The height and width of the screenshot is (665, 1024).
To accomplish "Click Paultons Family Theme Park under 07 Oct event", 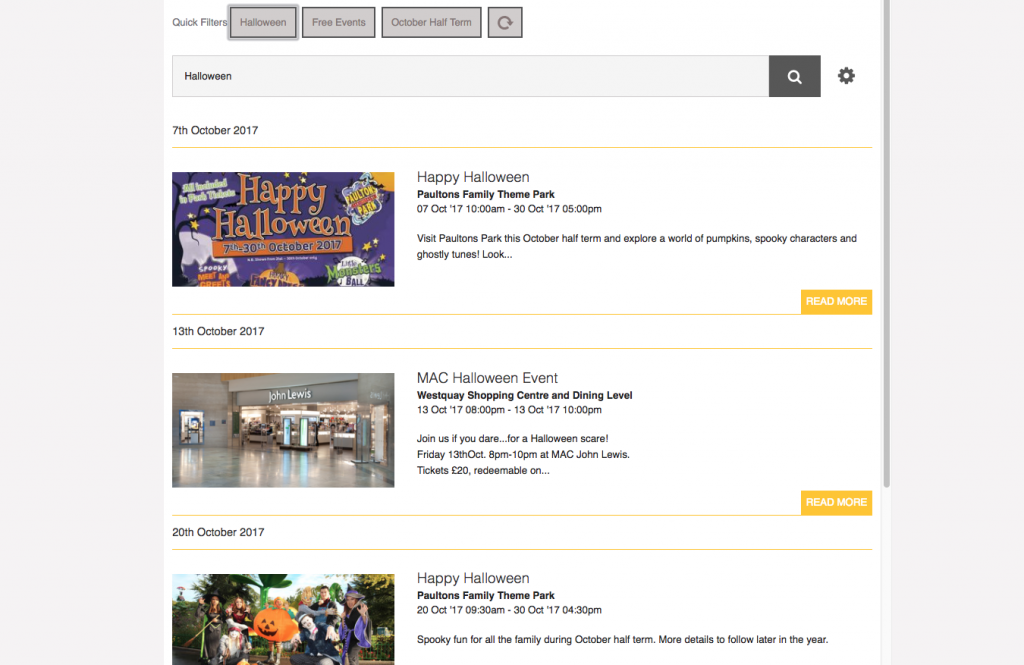I will [485, 195].
